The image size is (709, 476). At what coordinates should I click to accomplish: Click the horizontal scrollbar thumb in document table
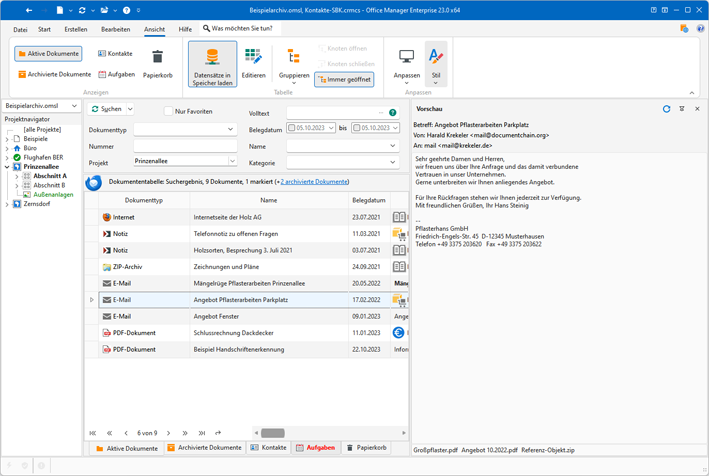273,433
